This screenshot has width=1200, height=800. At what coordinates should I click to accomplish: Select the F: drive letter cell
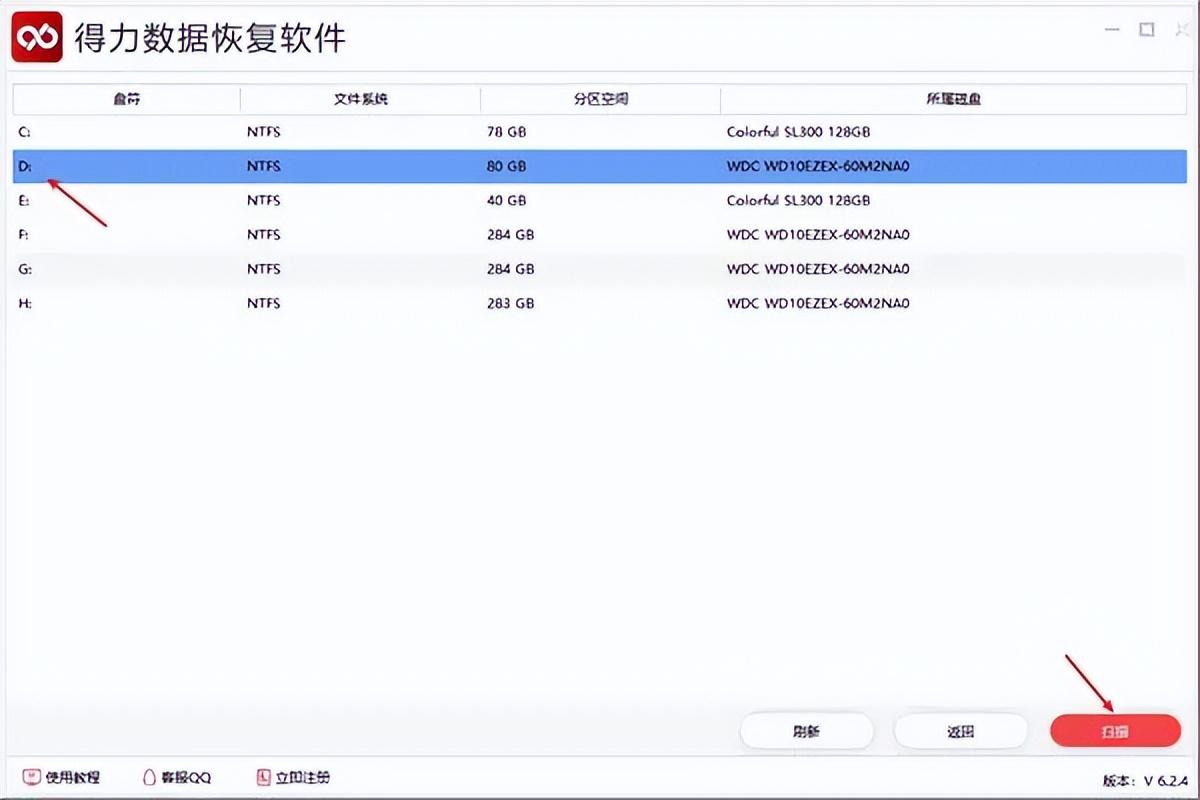click(x=26, y=235)
